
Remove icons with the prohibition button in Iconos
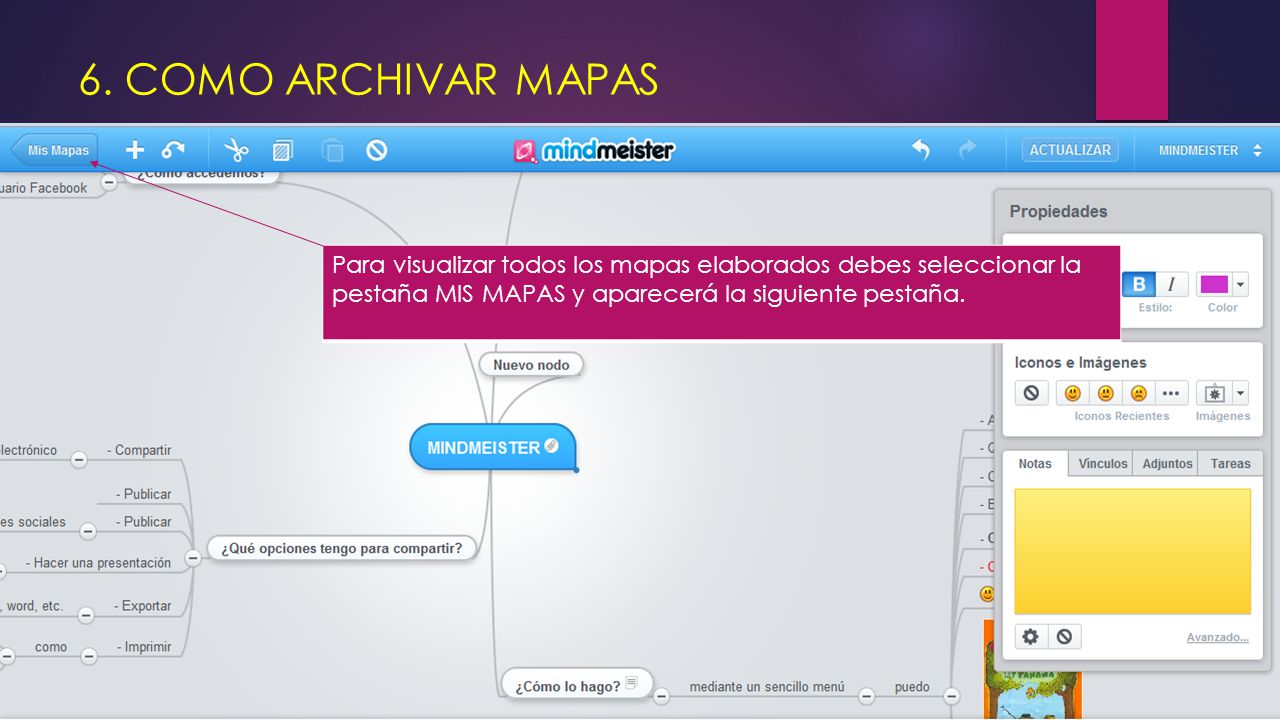1032,393
